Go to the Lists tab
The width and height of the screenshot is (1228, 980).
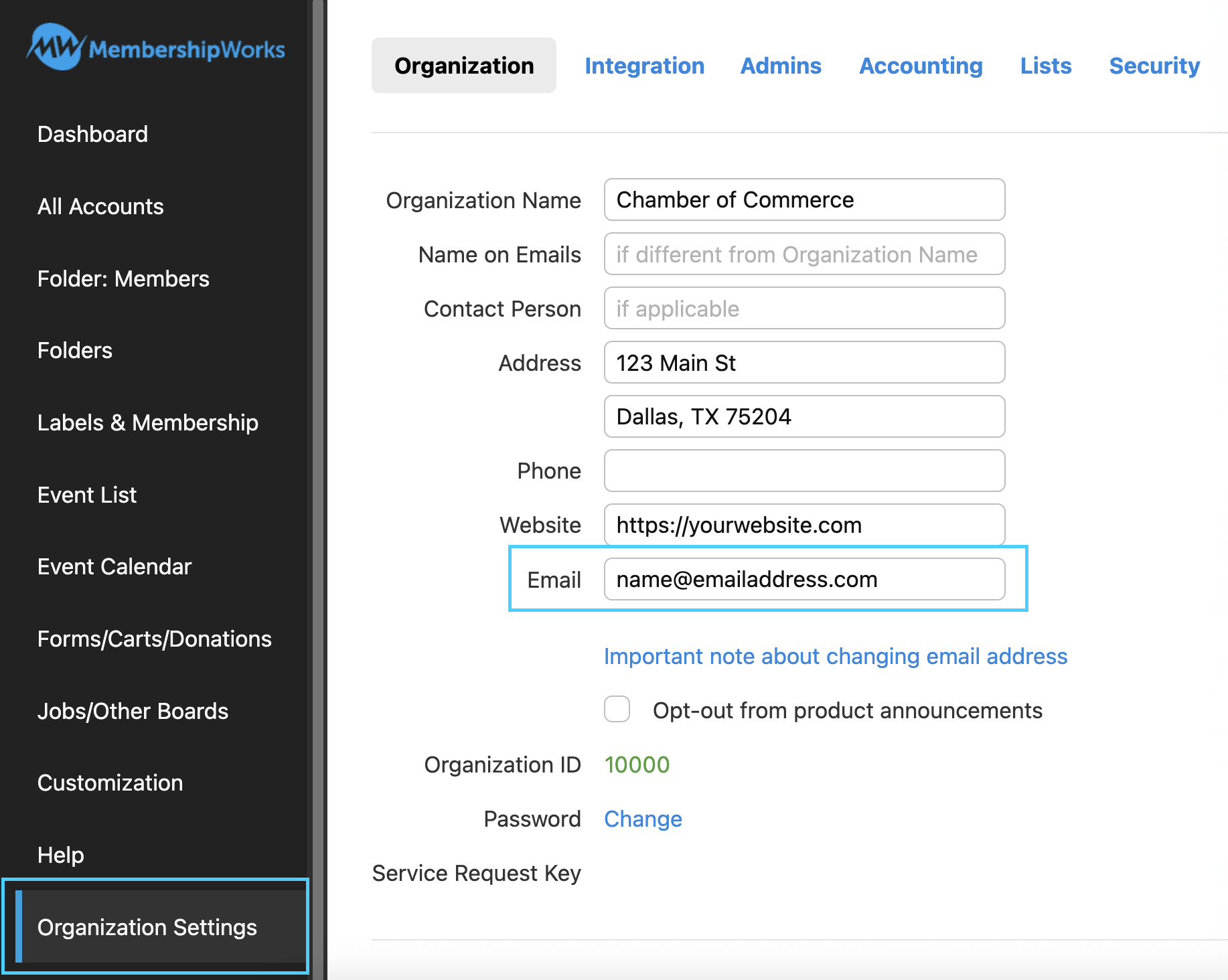click(1045, 66)
